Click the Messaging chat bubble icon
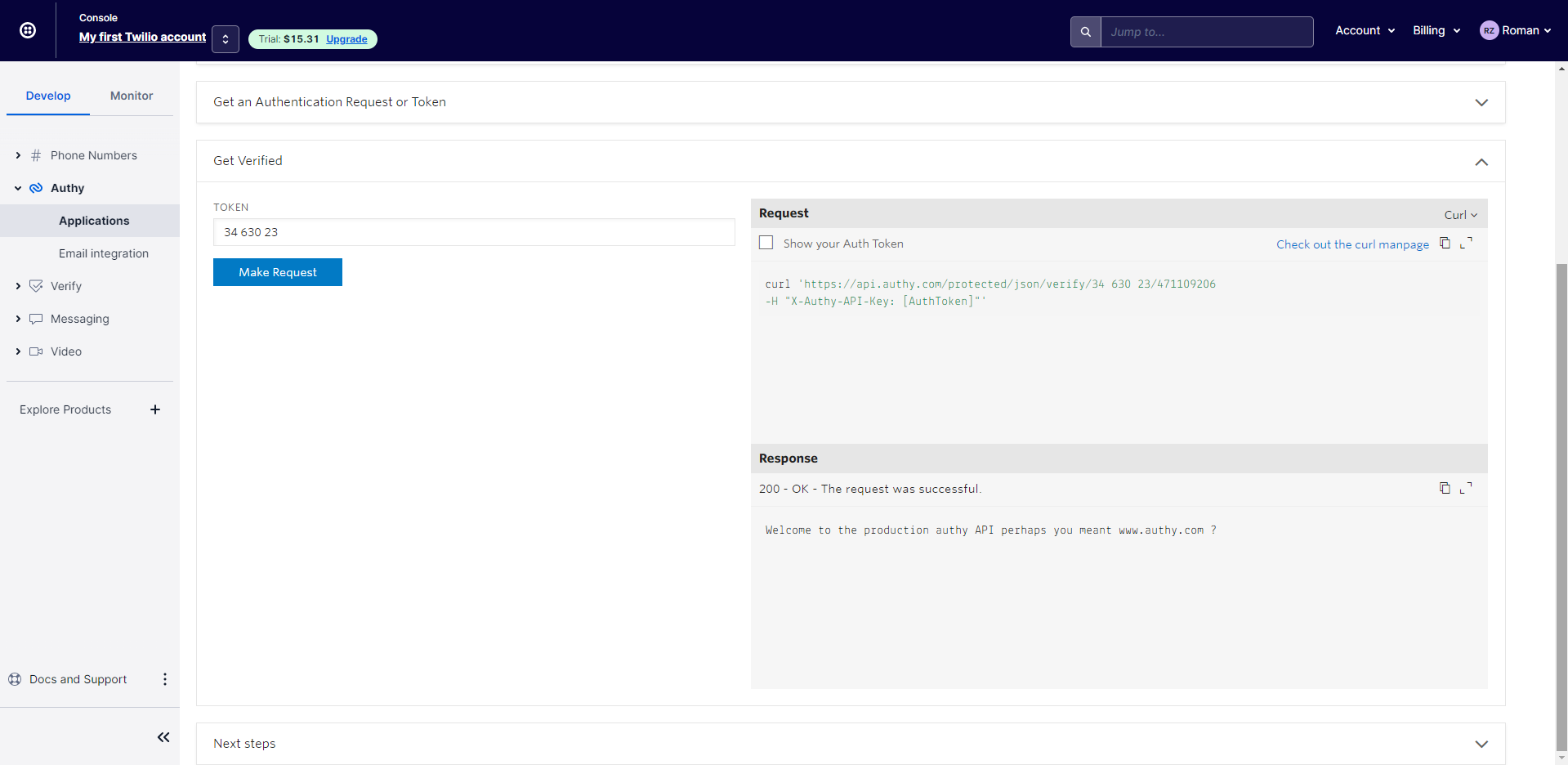 (36, 319)
